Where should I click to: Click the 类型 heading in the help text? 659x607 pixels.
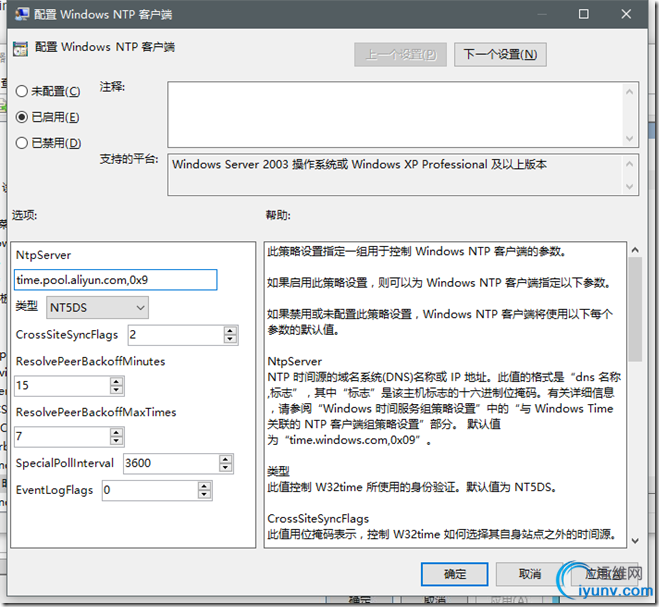[278, 471]
